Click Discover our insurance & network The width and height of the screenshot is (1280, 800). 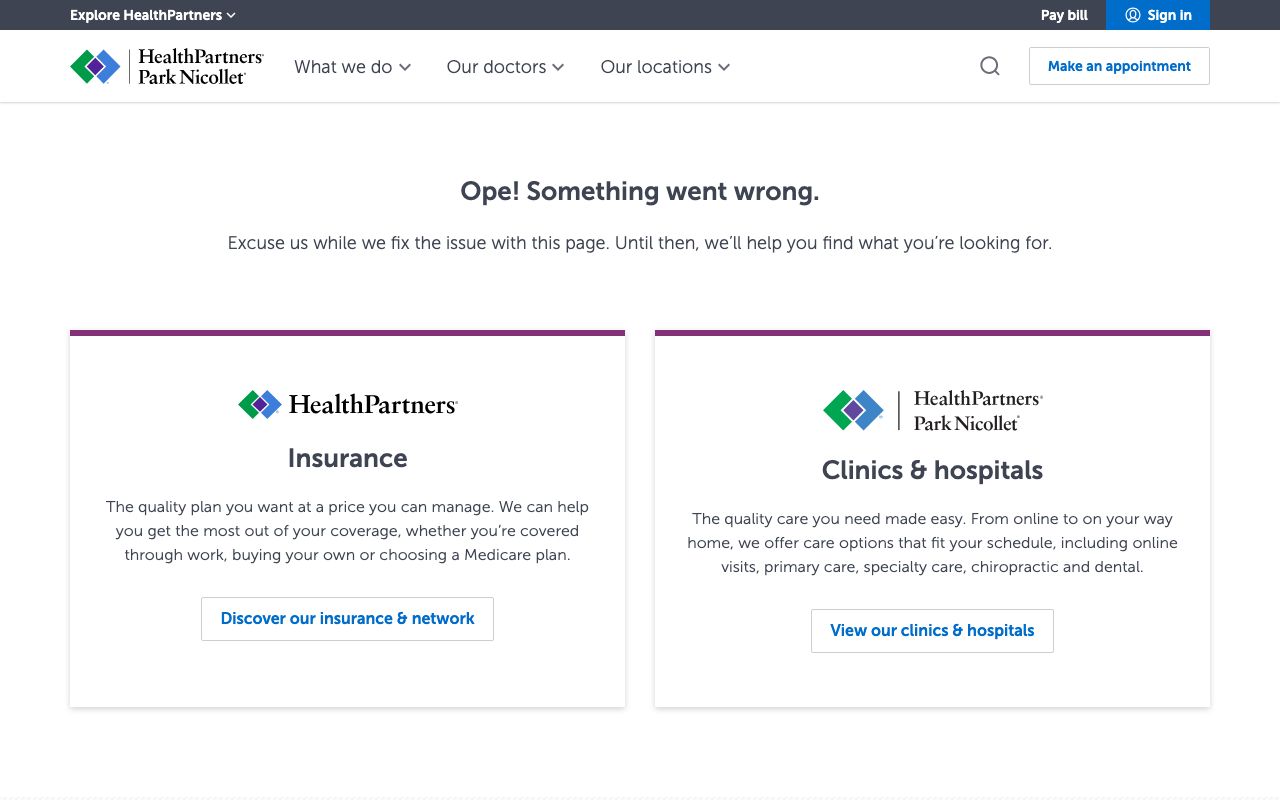(x=347, y=619)
